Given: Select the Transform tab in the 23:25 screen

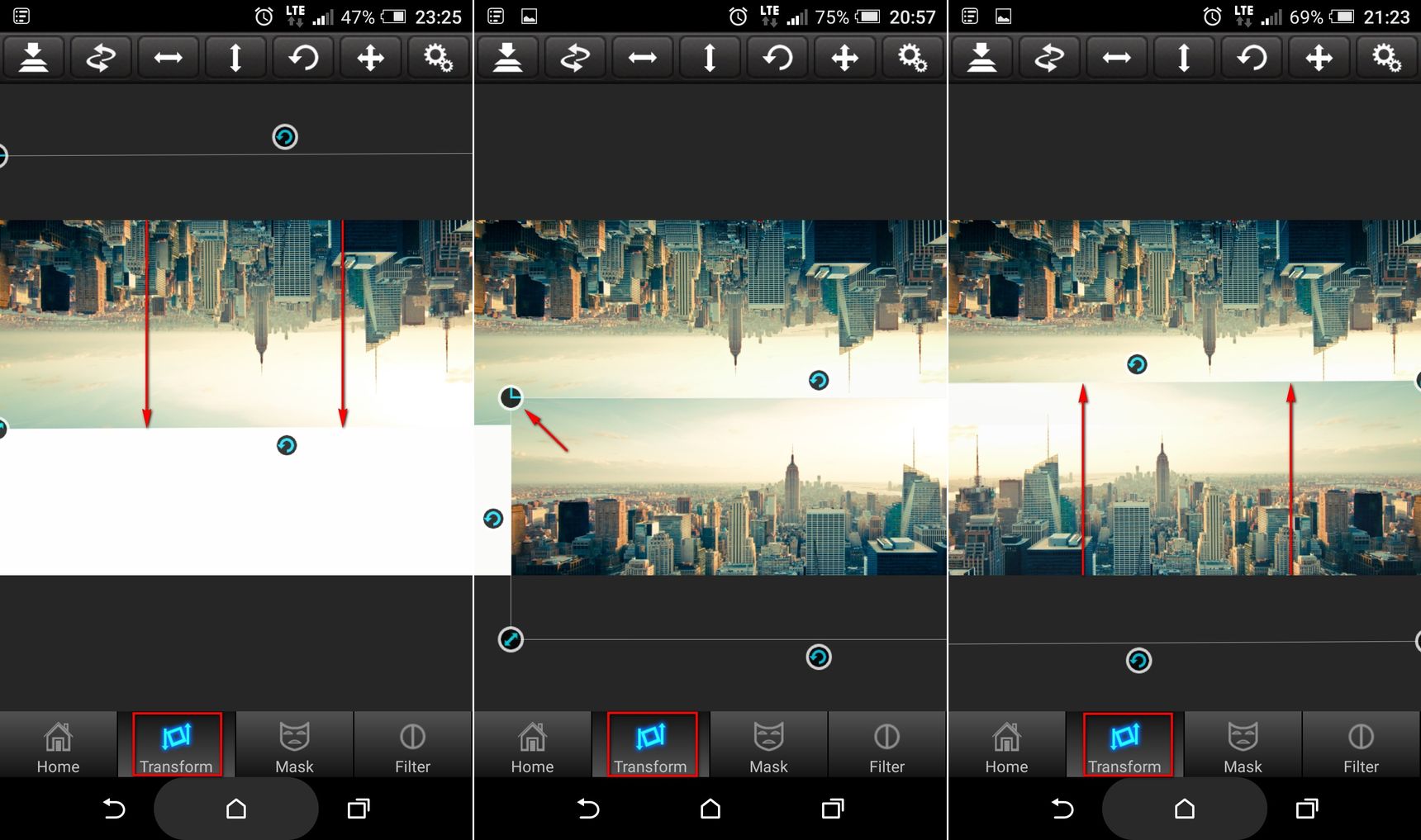Looking at the screenshot, I should point(177,745).
